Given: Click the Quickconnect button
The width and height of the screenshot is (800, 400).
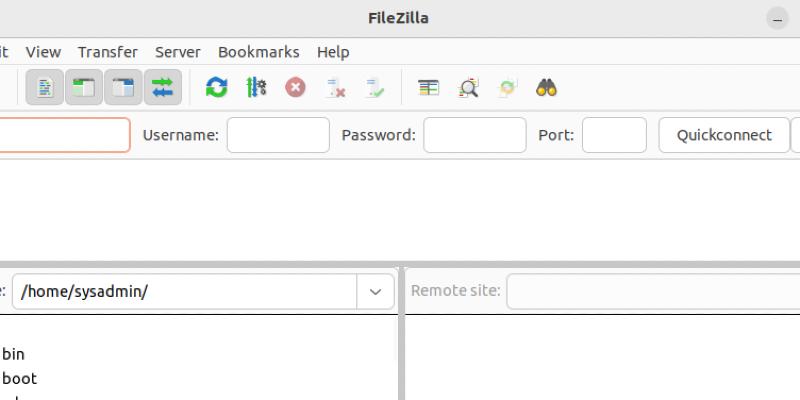Looking at the screenshot, I should point(724,135).
